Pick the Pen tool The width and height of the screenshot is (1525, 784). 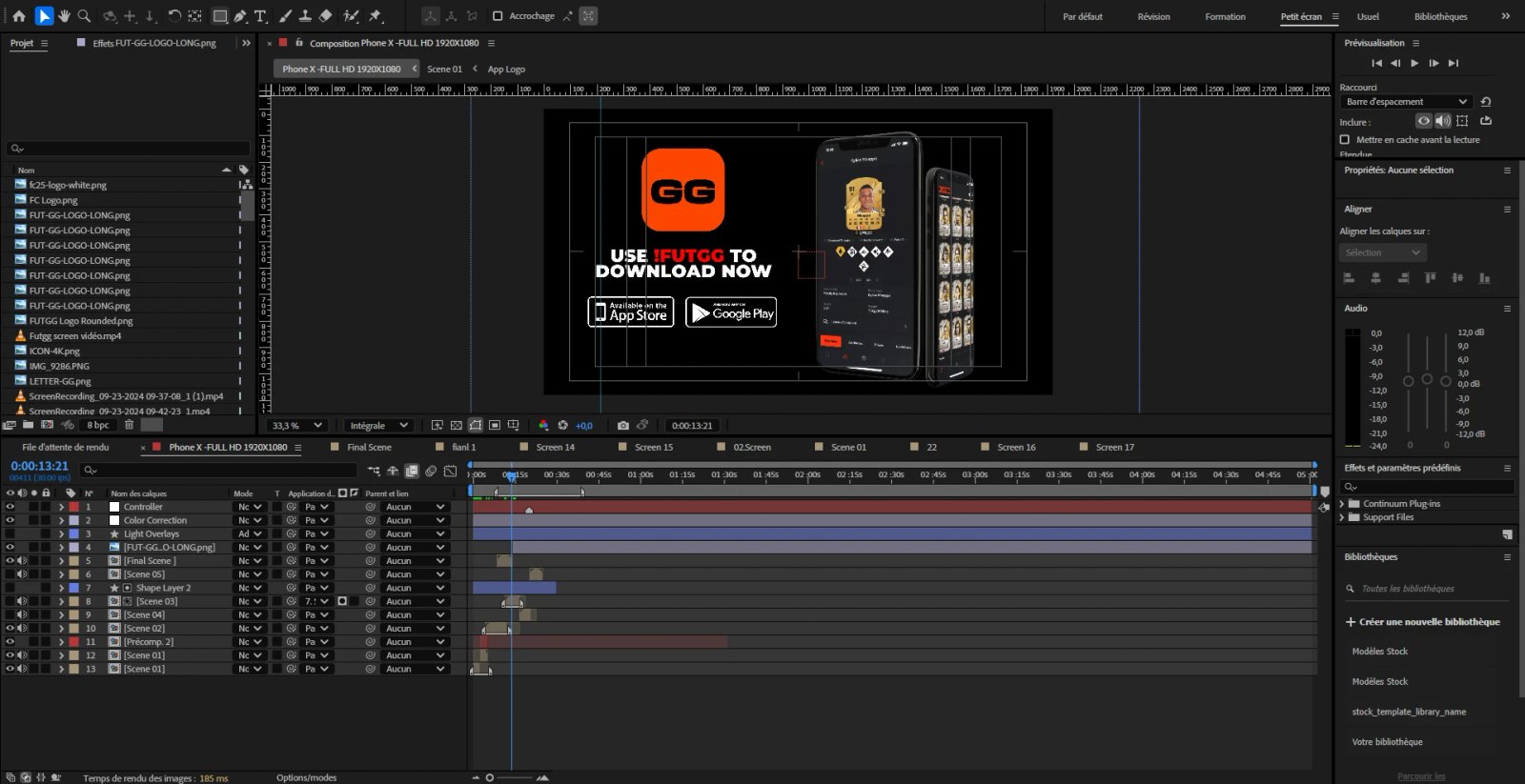coord(240,16)
